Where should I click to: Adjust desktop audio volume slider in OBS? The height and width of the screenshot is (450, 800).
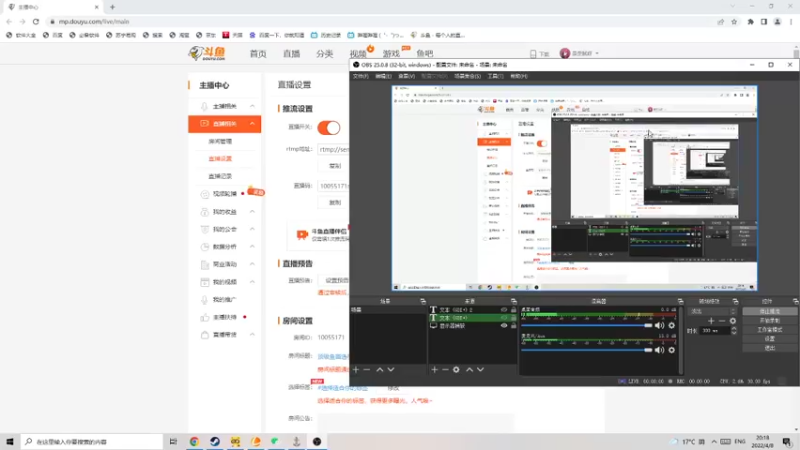click(587, 326)
